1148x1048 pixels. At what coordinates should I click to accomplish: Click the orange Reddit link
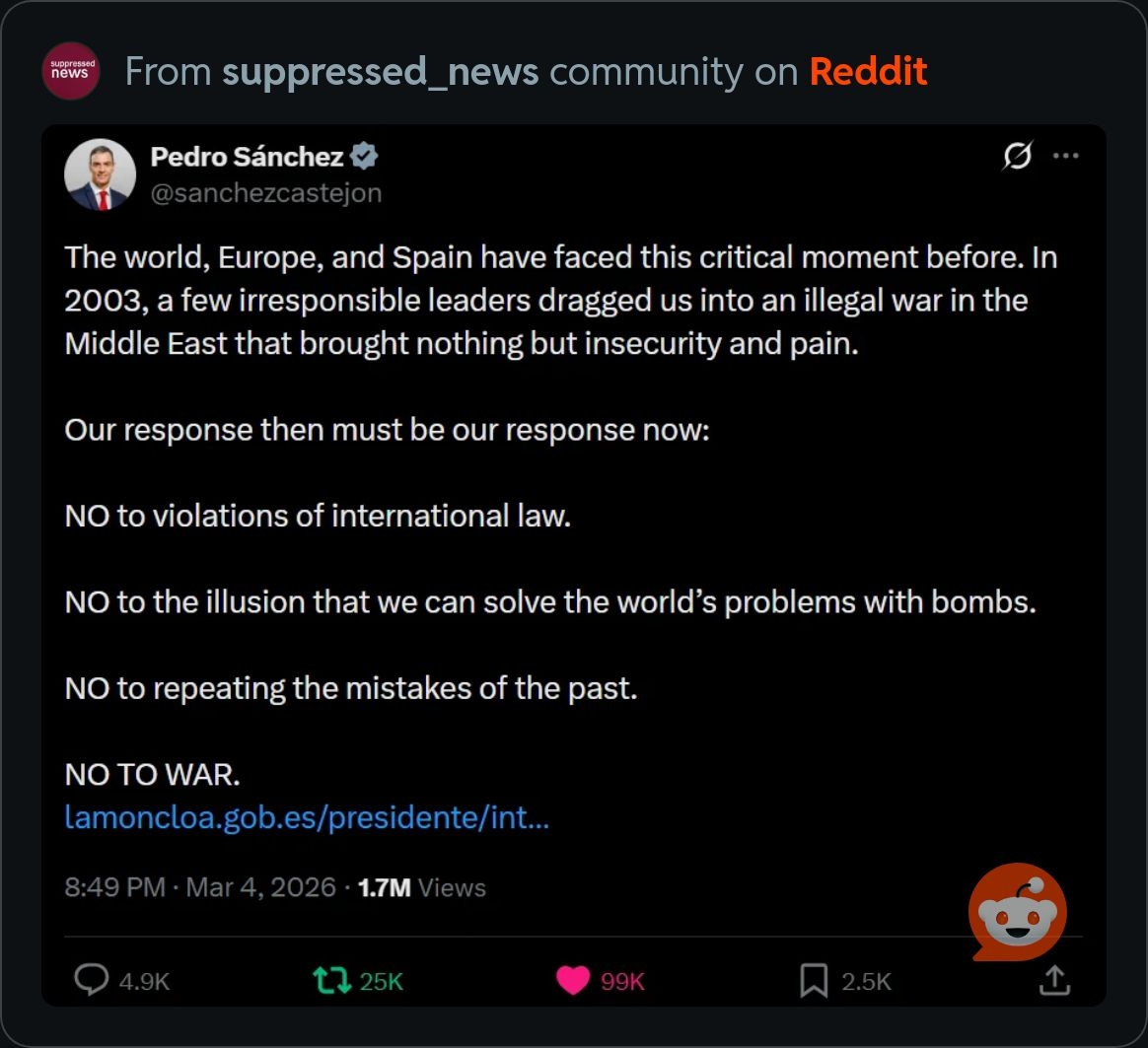coord(868,71)
